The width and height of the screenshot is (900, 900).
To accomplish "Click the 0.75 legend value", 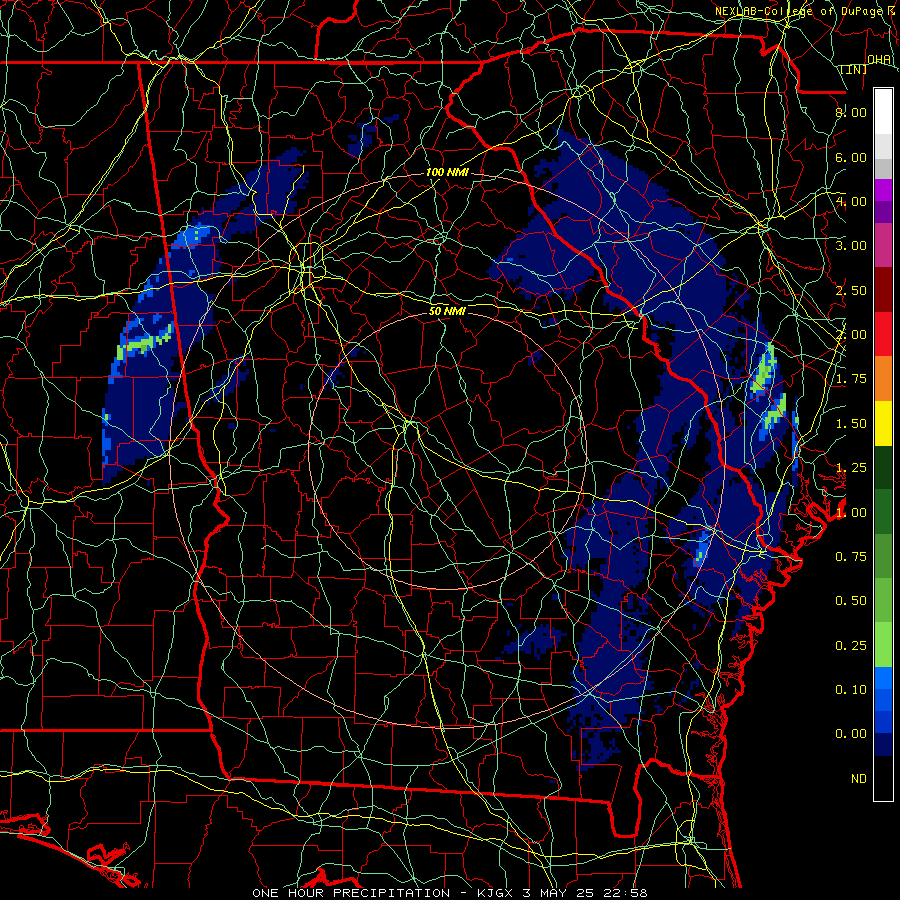I will pyautogui.click(x=851, y=557).
